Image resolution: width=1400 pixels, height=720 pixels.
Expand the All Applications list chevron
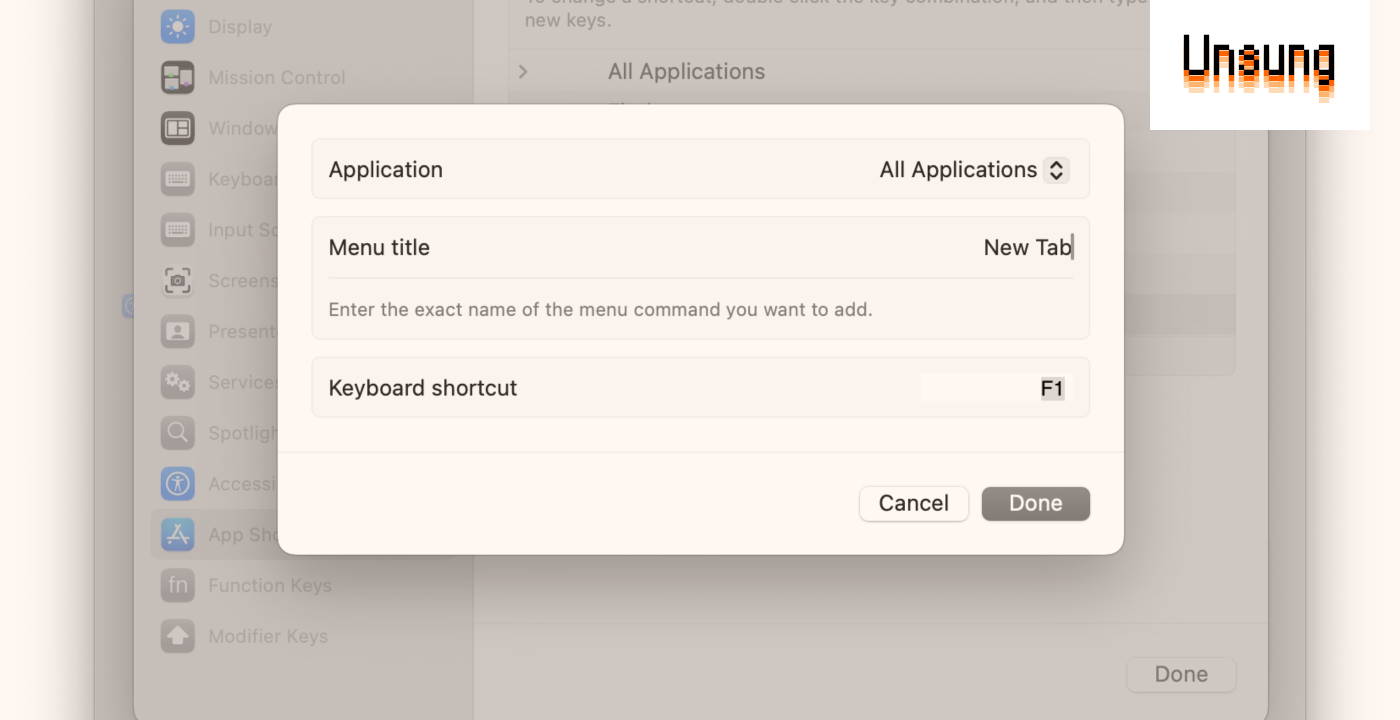(x=523, y=72)
